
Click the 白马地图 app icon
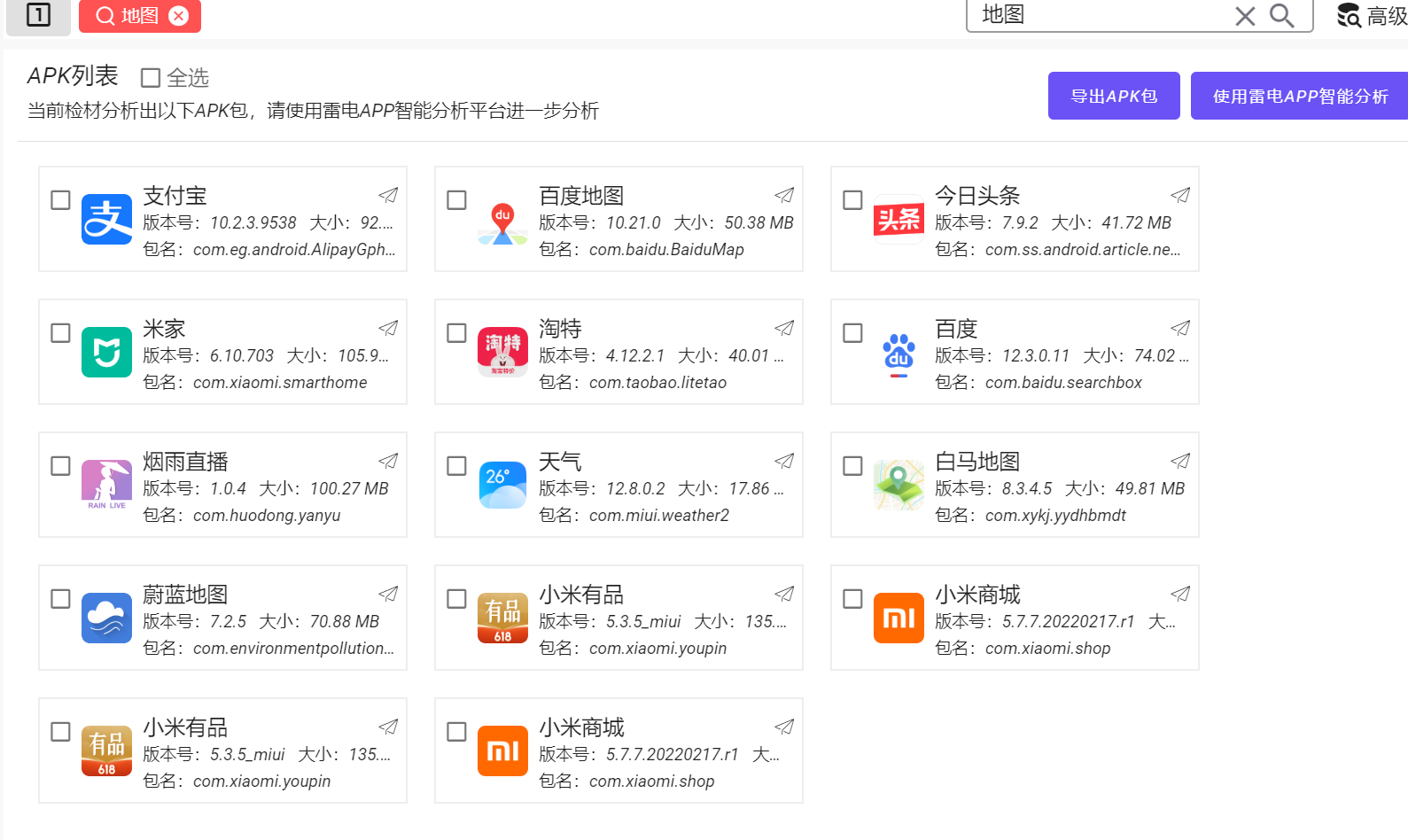pyautogui.click(x=898, y=486)
